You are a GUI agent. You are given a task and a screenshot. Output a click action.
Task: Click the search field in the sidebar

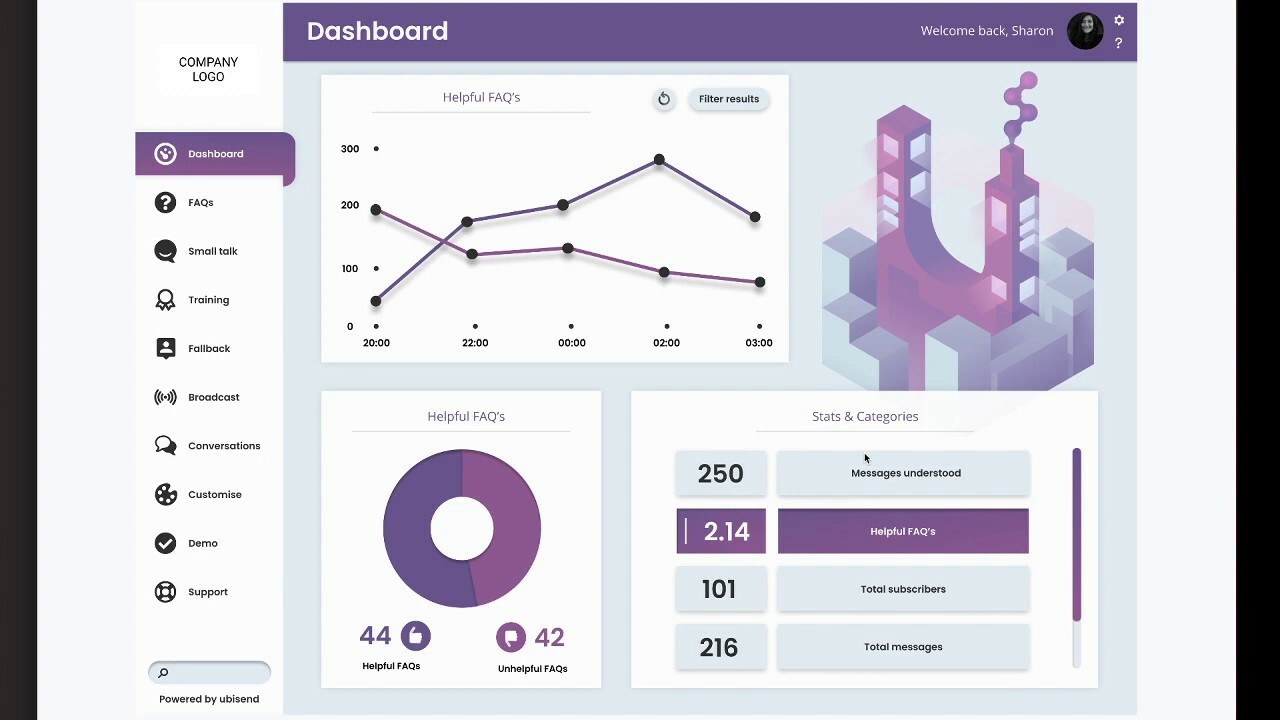pos(209,672)
